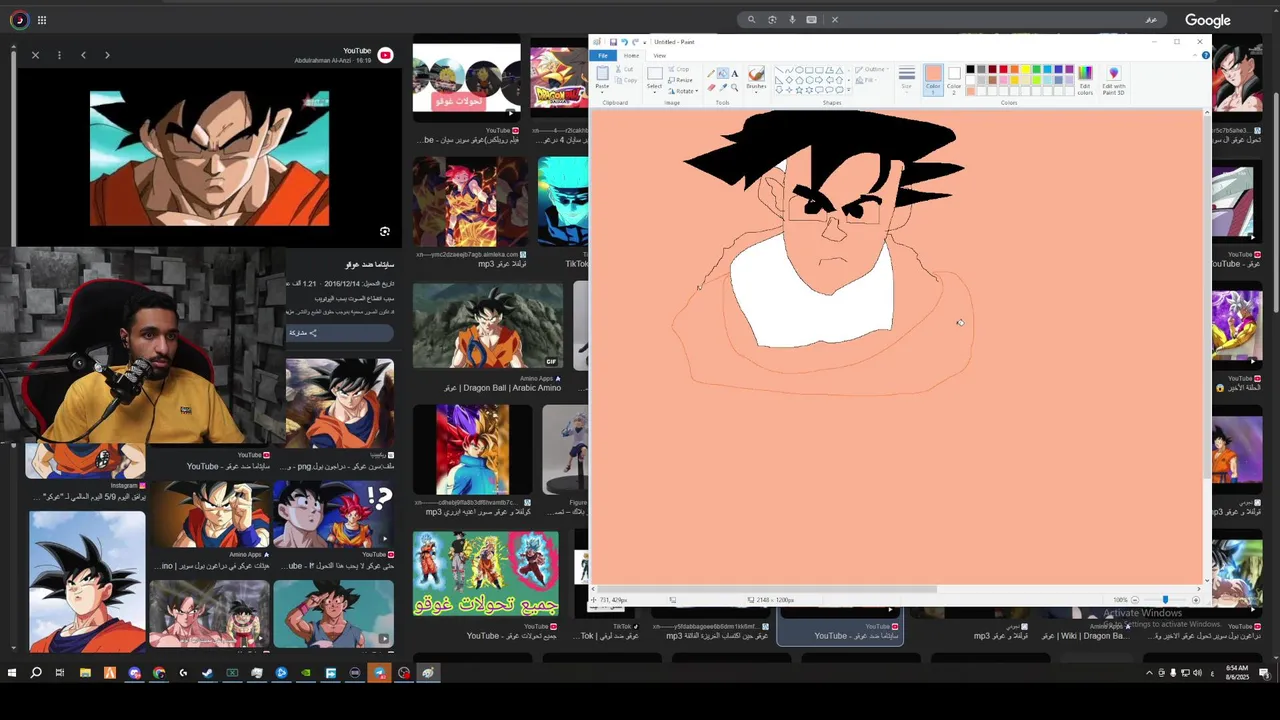The height and width of the screenshot is (720, 1280).
Task: Move the Paint zoom slider
Action: click(1165, 600)
